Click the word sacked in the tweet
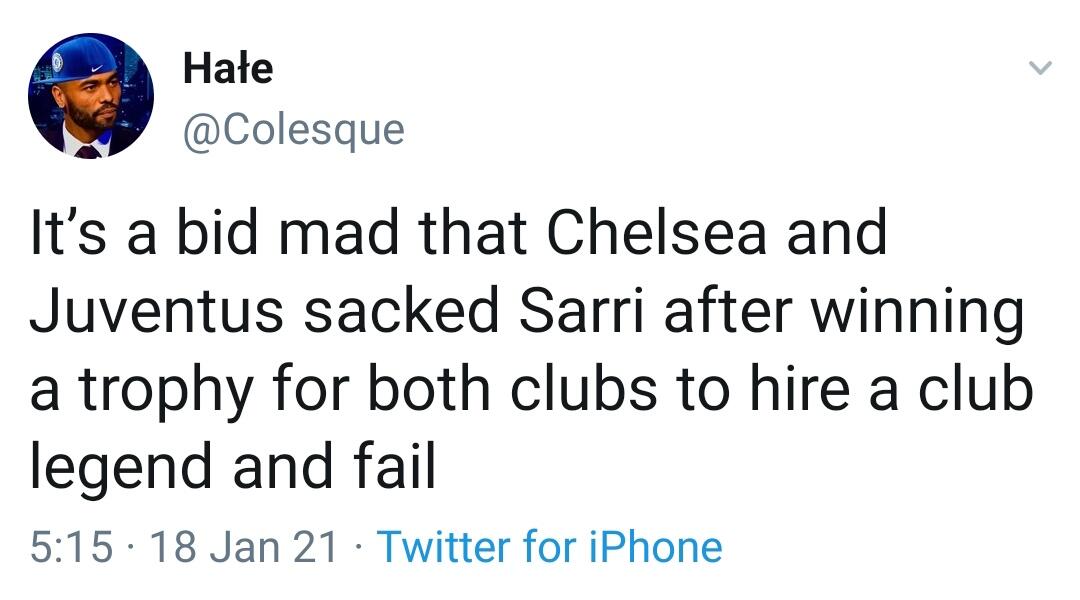Screen dimensions: 1080x600 (400, 312)
